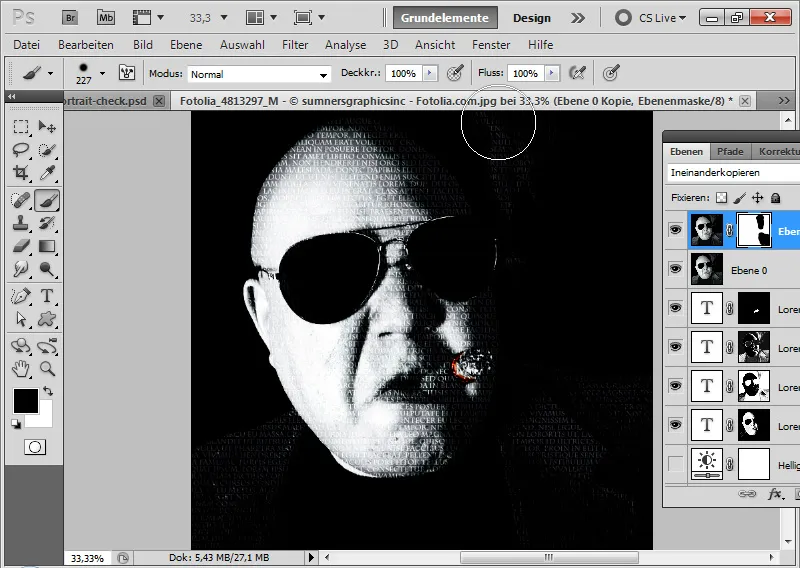Swap foreground and background colors
The image size is (800, 568).
(48, 391)
